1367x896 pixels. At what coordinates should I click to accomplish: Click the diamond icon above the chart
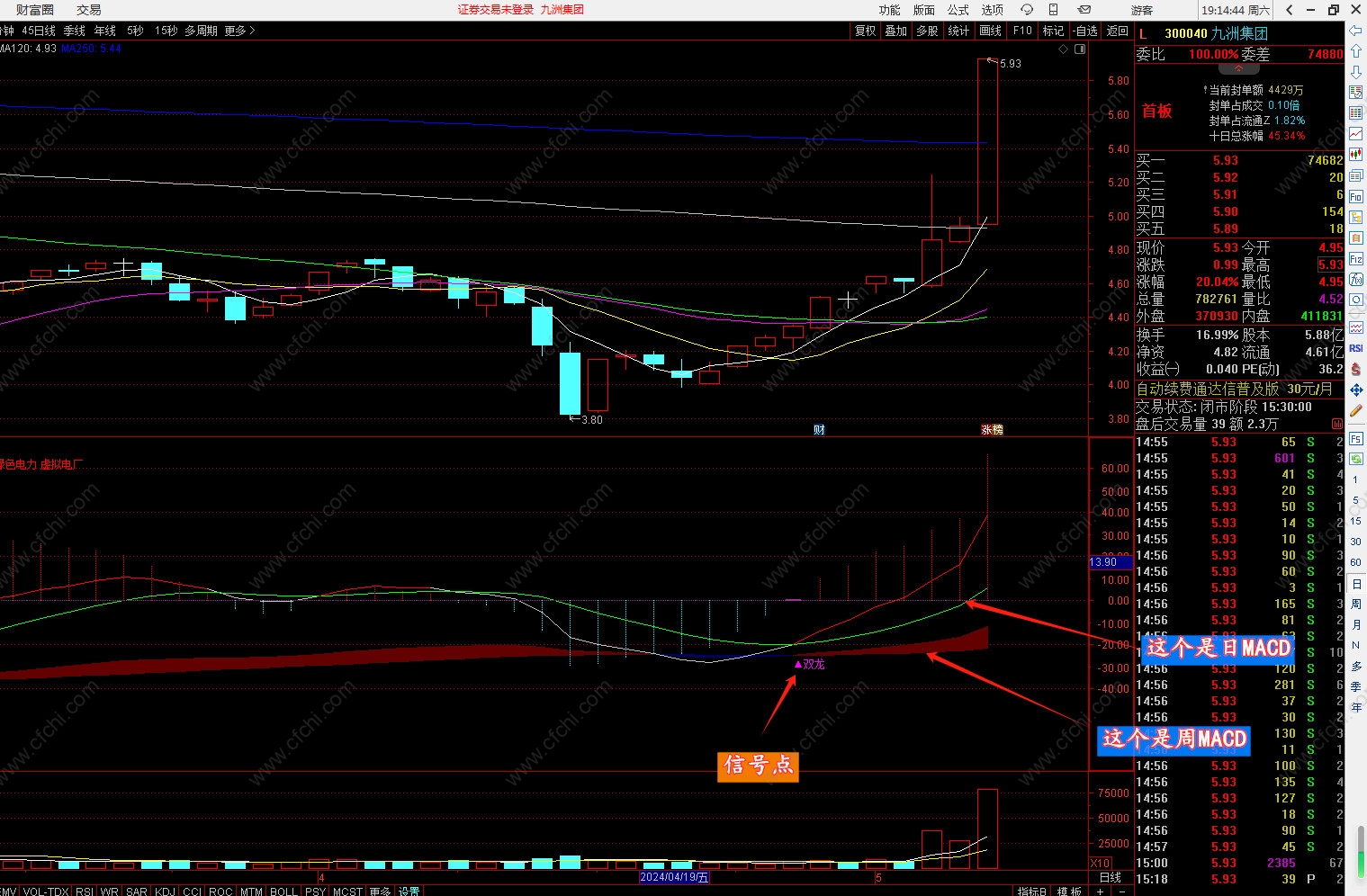tap(1064, 49)
